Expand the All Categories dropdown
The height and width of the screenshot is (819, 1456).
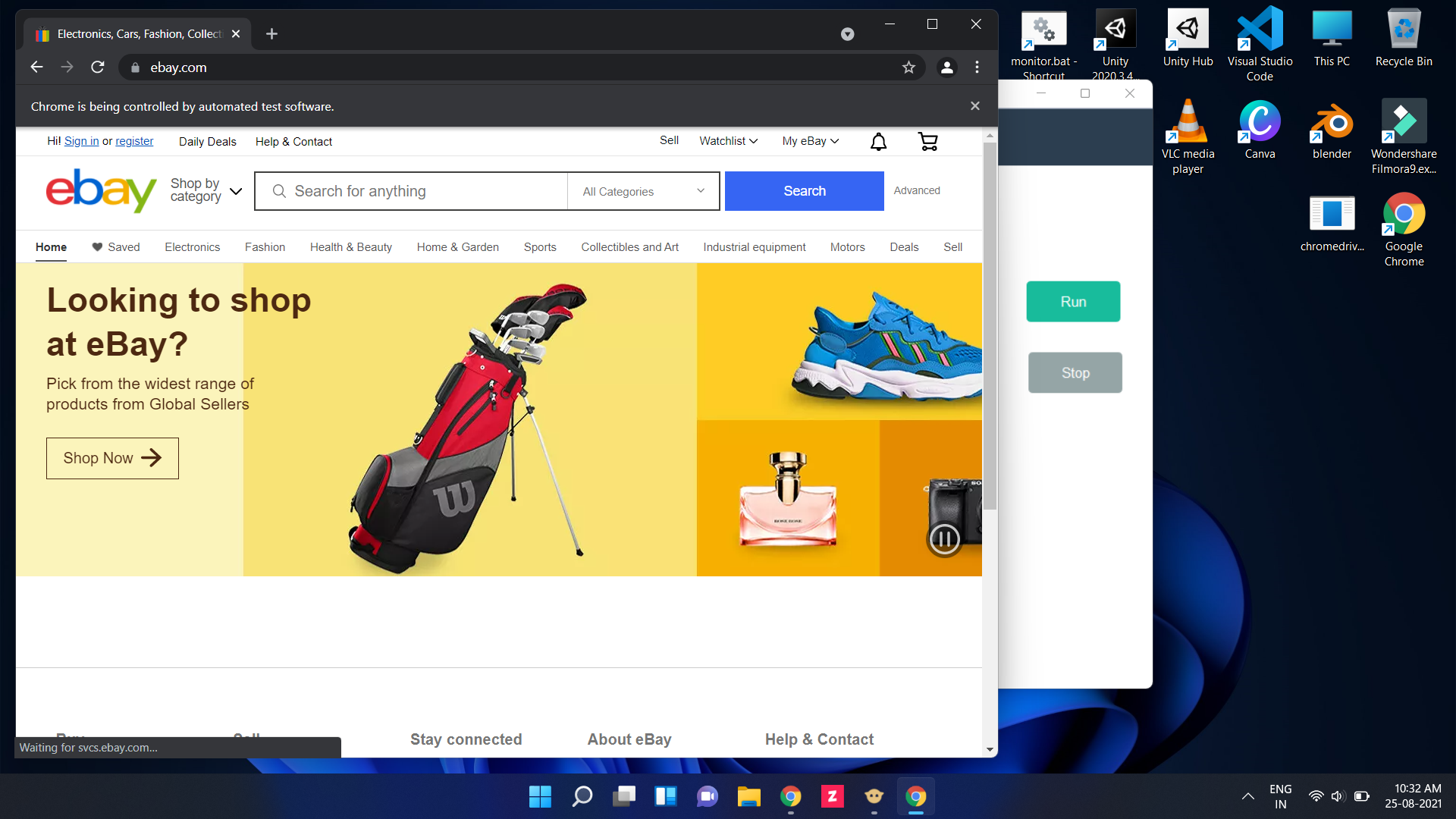[x=643, y=191]
